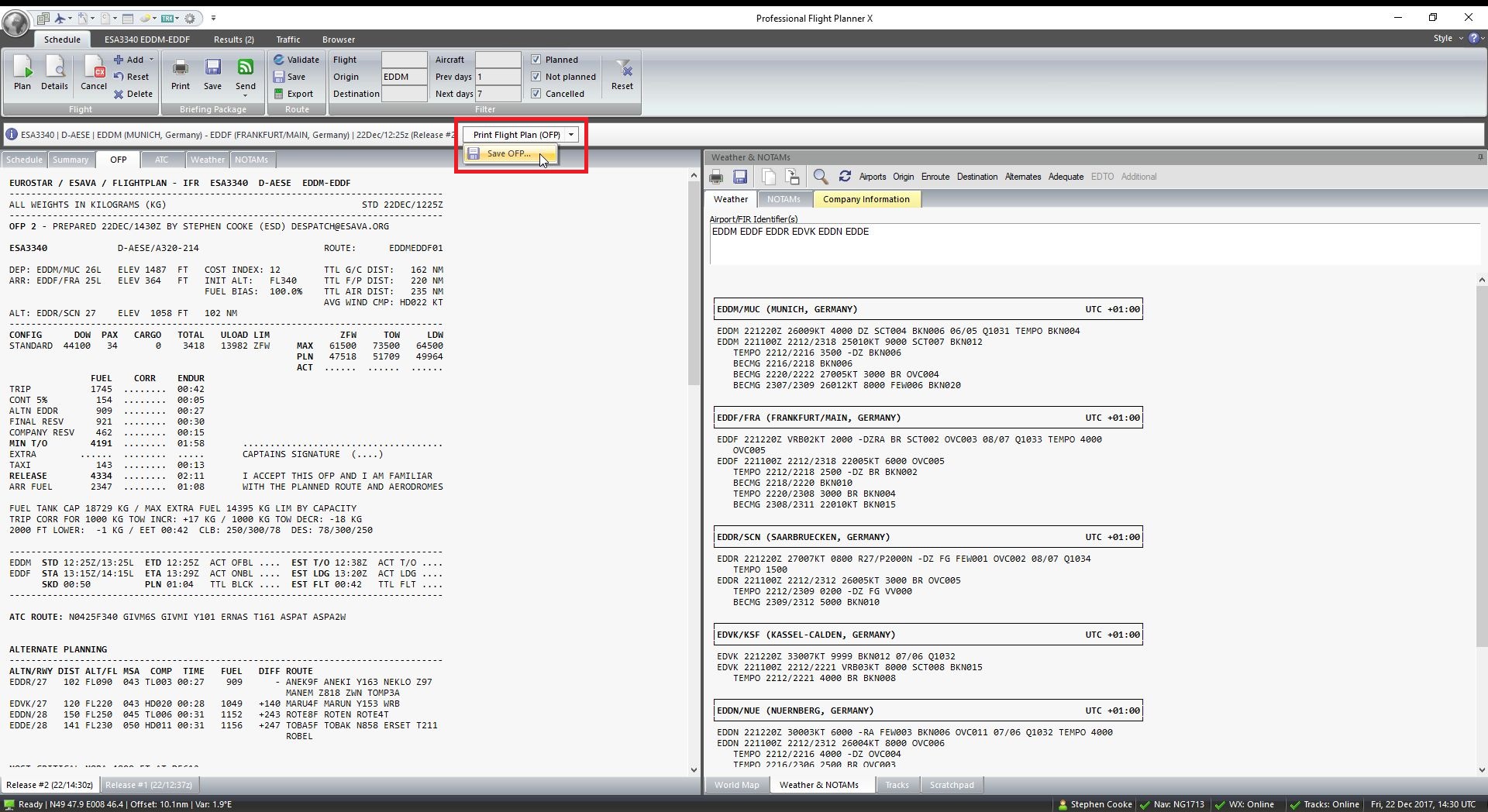Toggle the Cancelled filter checkbox

[536, 94]
